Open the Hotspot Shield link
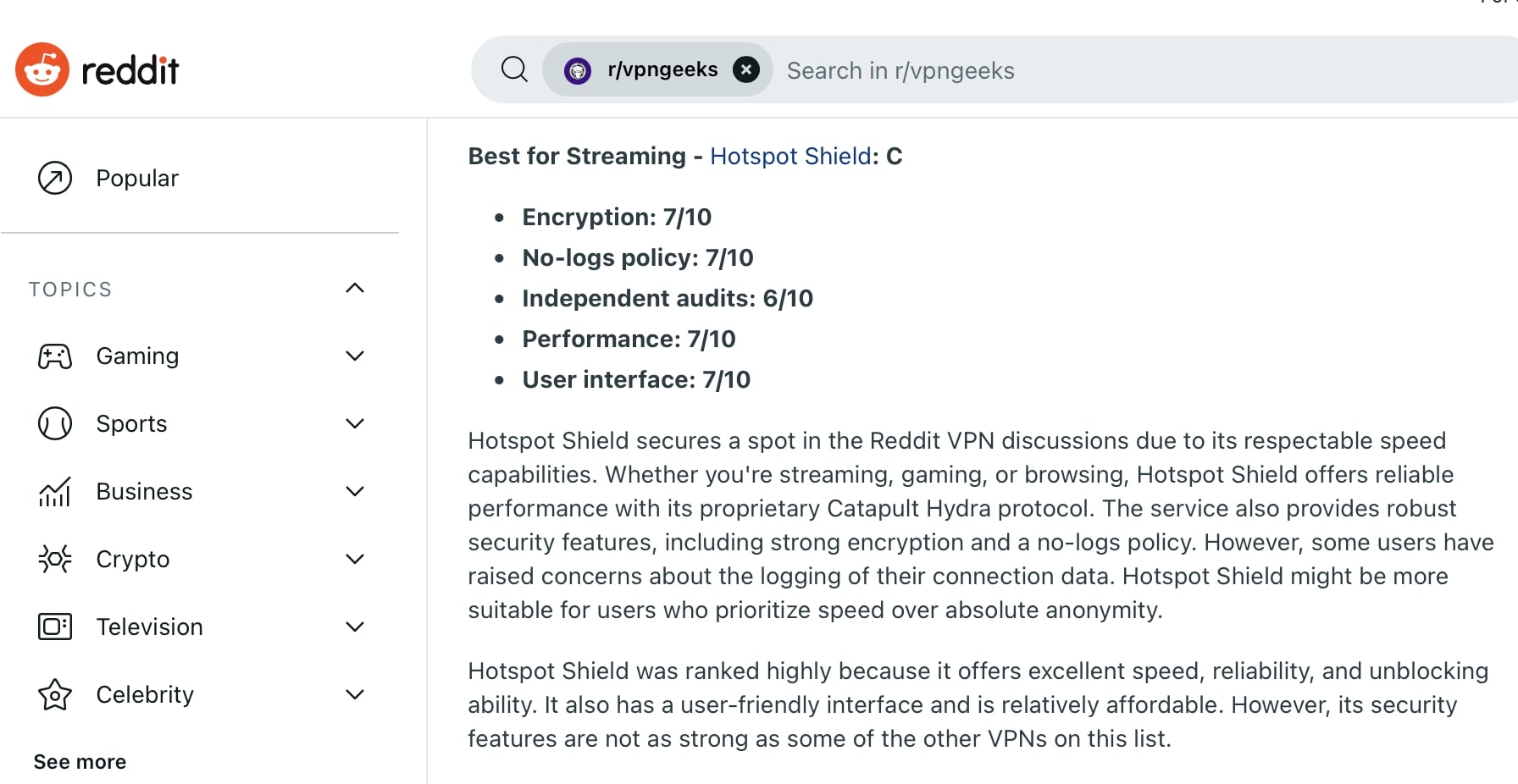Image resolution: width=1518 pixels, height=784 pixels. coord(790,157)
